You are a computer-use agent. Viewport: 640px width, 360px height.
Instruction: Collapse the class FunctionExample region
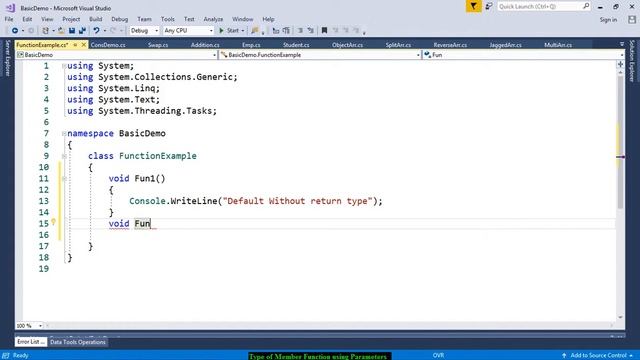pyautogui.click(x=64, y=156)
